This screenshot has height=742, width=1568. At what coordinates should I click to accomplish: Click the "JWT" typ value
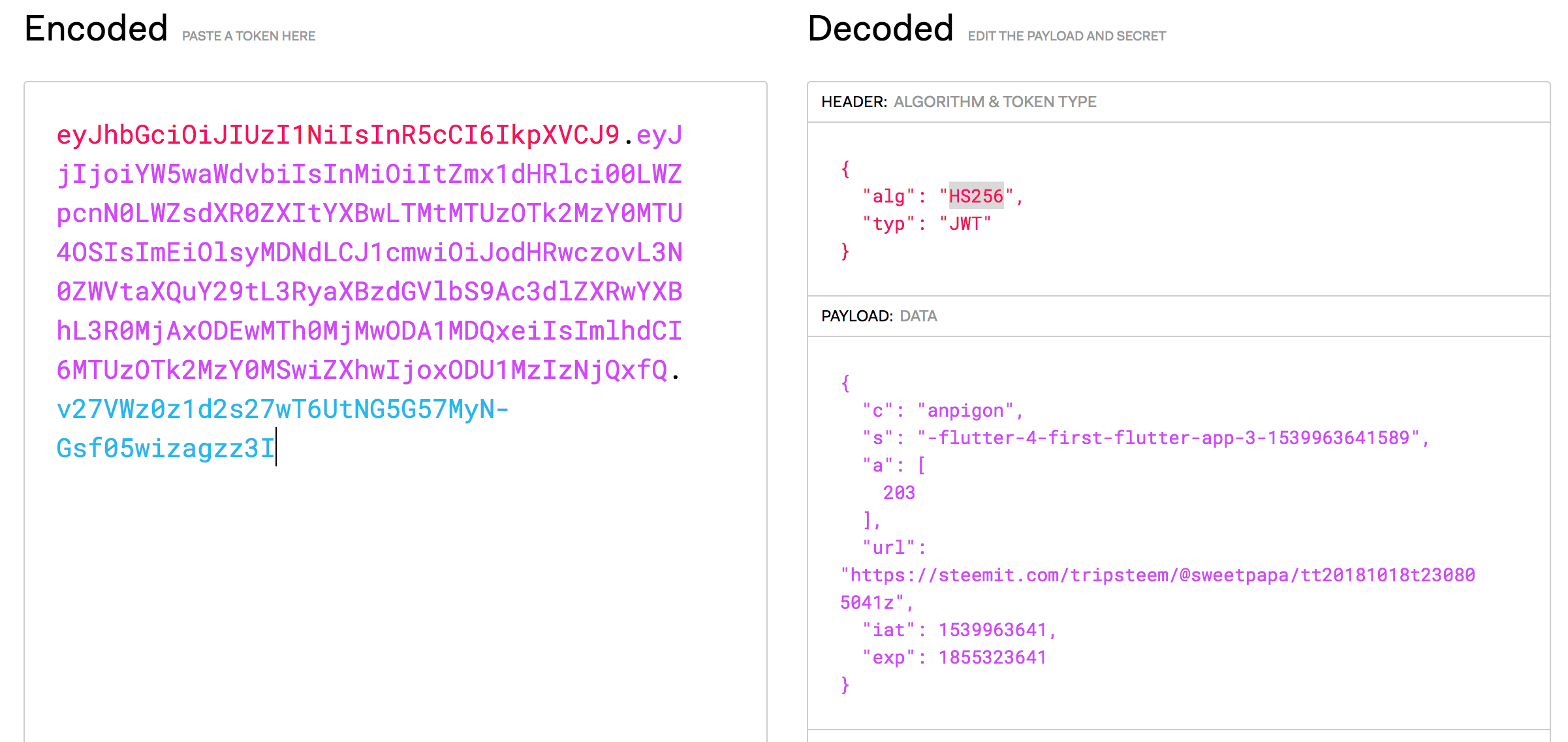[965, 224]
